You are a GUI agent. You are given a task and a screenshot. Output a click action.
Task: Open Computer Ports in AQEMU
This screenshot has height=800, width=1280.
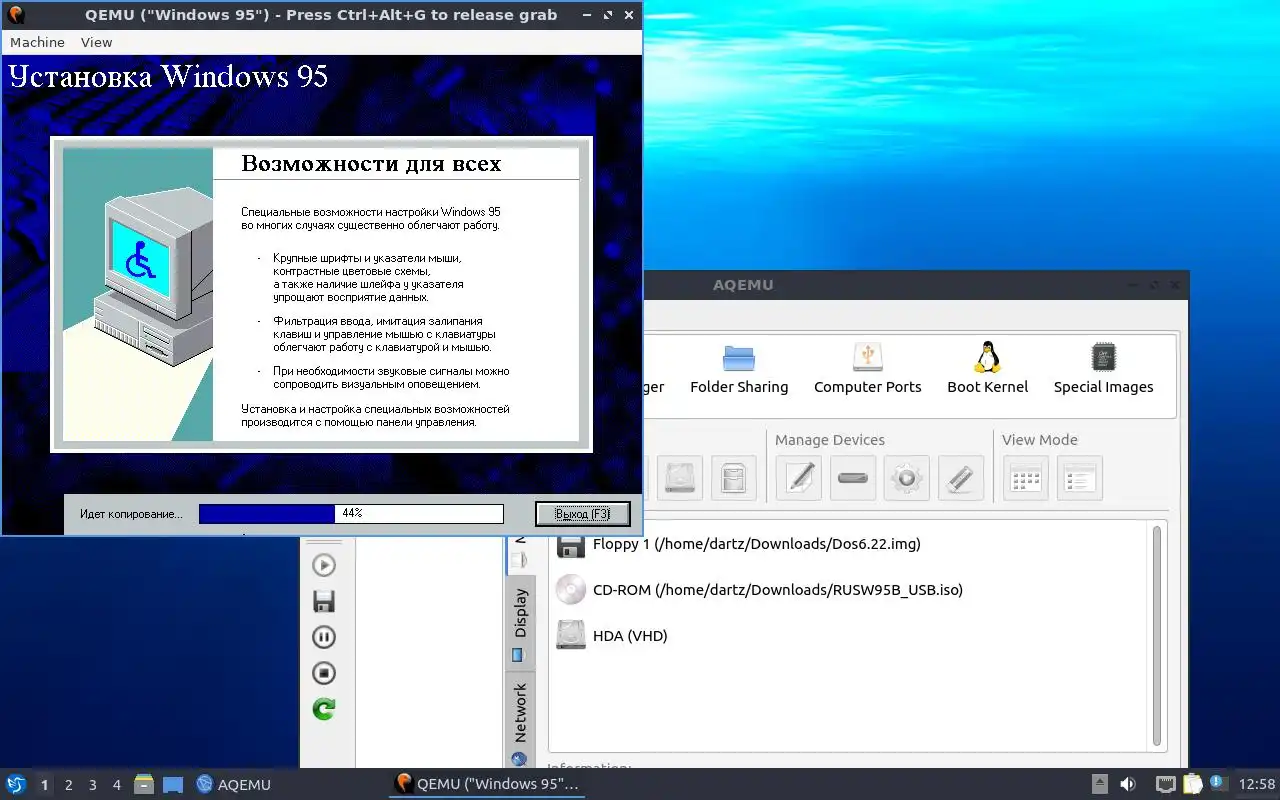tap(867, 368)
